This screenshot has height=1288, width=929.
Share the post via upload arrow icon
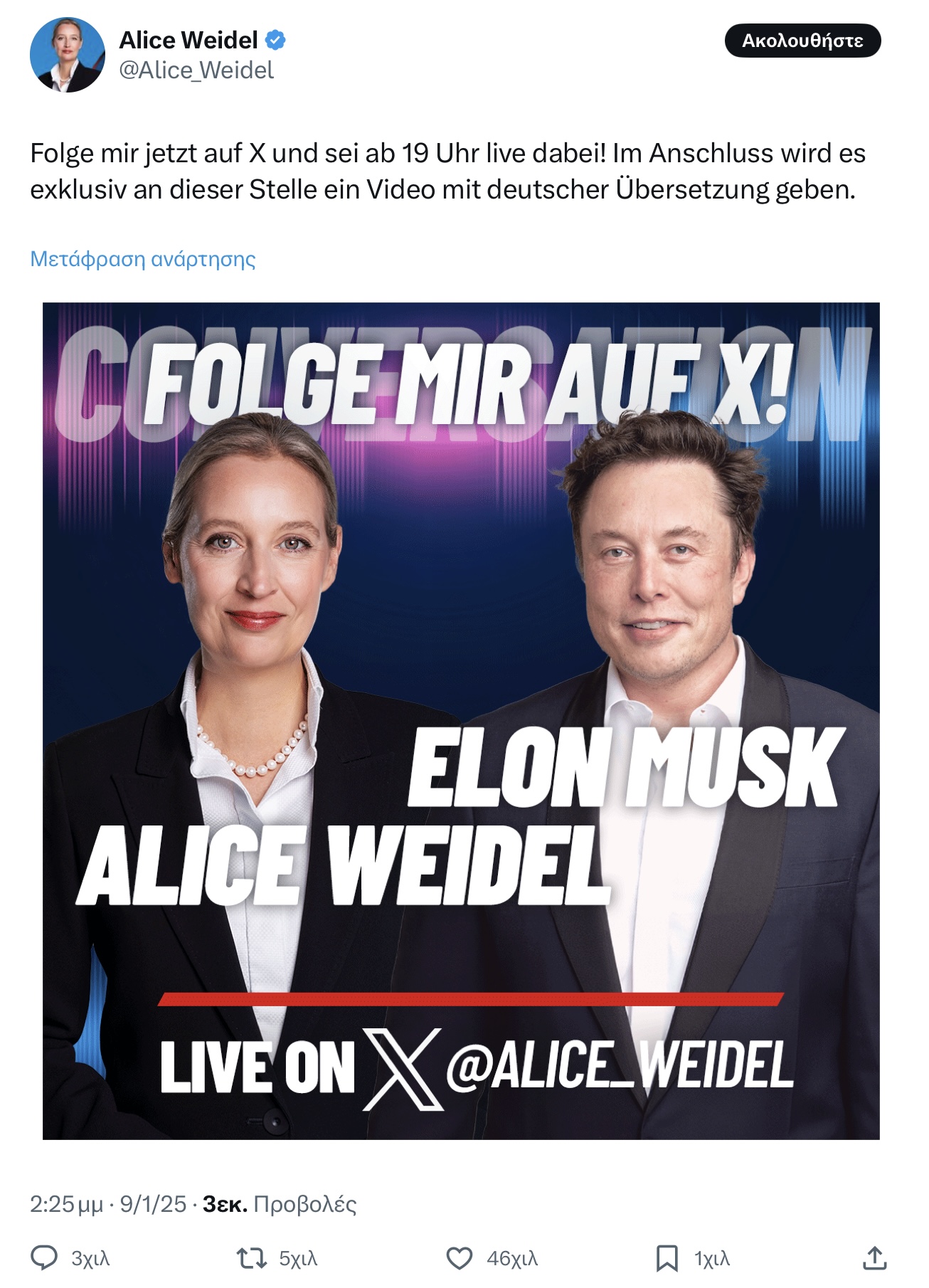874,1258
